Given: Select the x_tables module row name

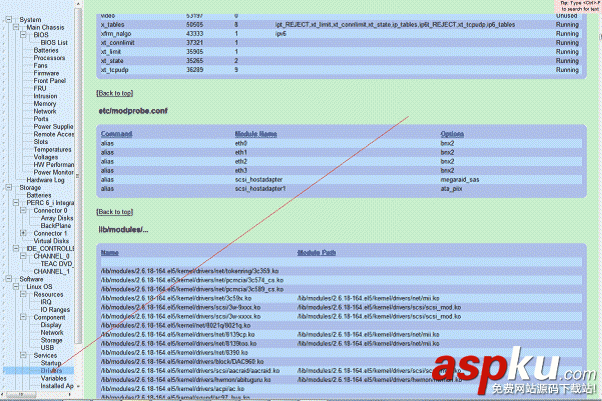Looking at the screenshot, I should 112,25.
